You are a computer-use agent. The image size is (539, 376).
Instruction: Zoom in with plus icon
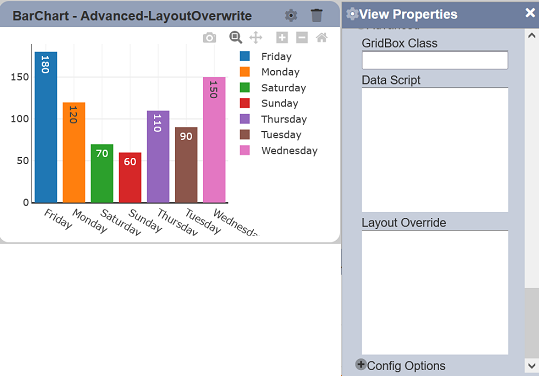click(282, 37)
